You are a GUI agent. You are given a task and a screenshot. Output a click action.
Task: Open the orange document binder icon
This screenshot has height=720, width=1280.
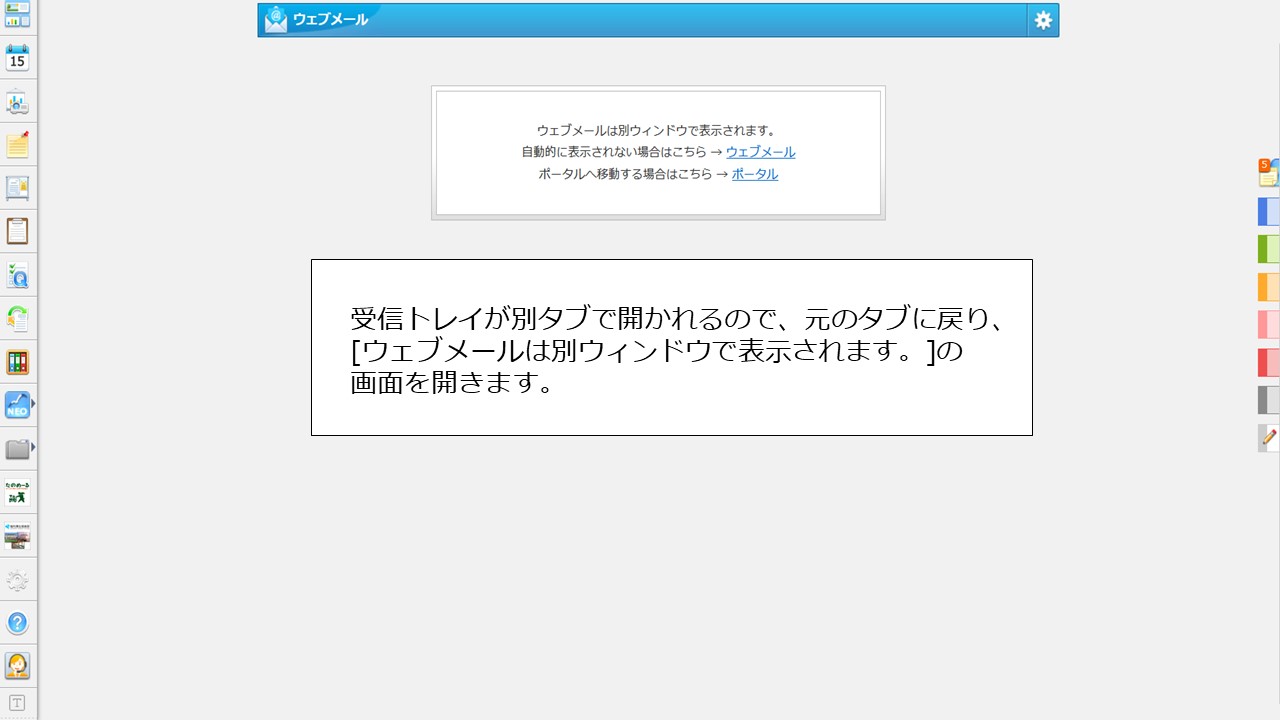18,361
